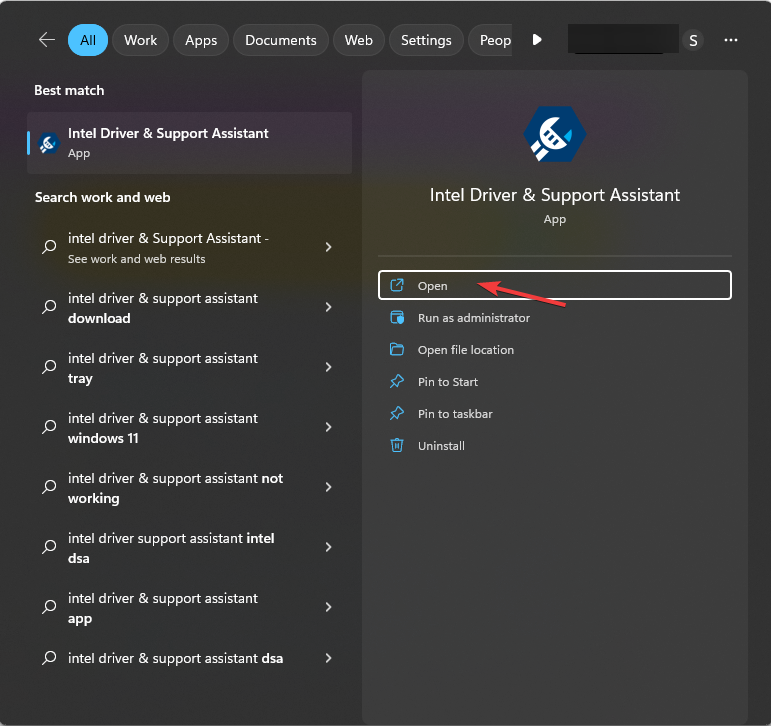Image resolution: width=771 pixels, height=726 pixels.
Task: Select the 'windows 11' suggestion
Action: (189, 428)
